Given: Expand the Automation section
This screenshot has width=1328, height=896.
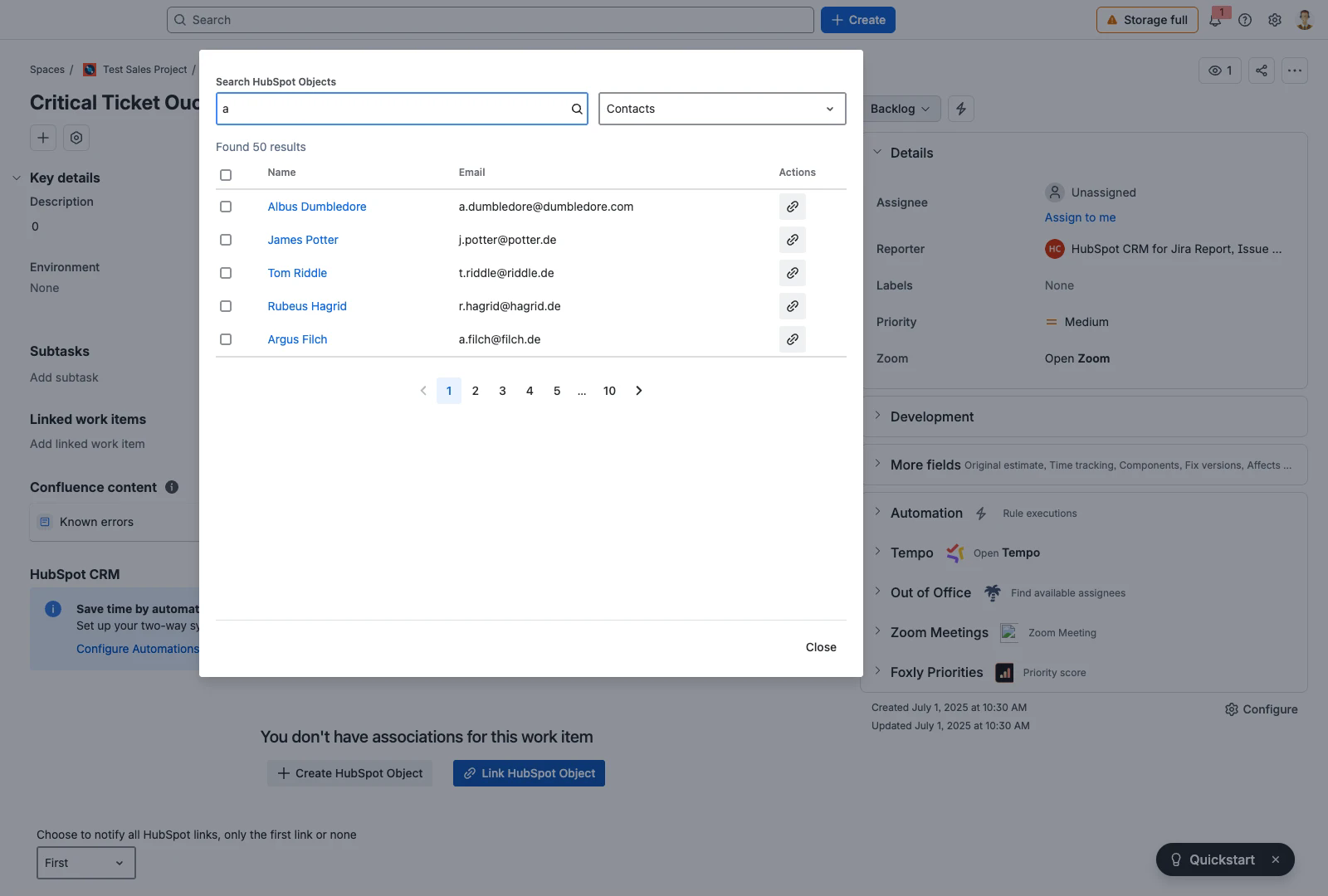Looking at the screenshot, I should click(877, 513).
